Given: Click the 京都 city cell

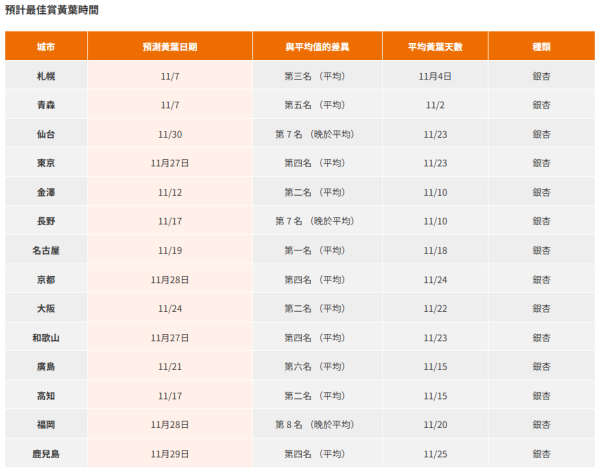Looking at the screenshot, I should [x=46, y=279].
